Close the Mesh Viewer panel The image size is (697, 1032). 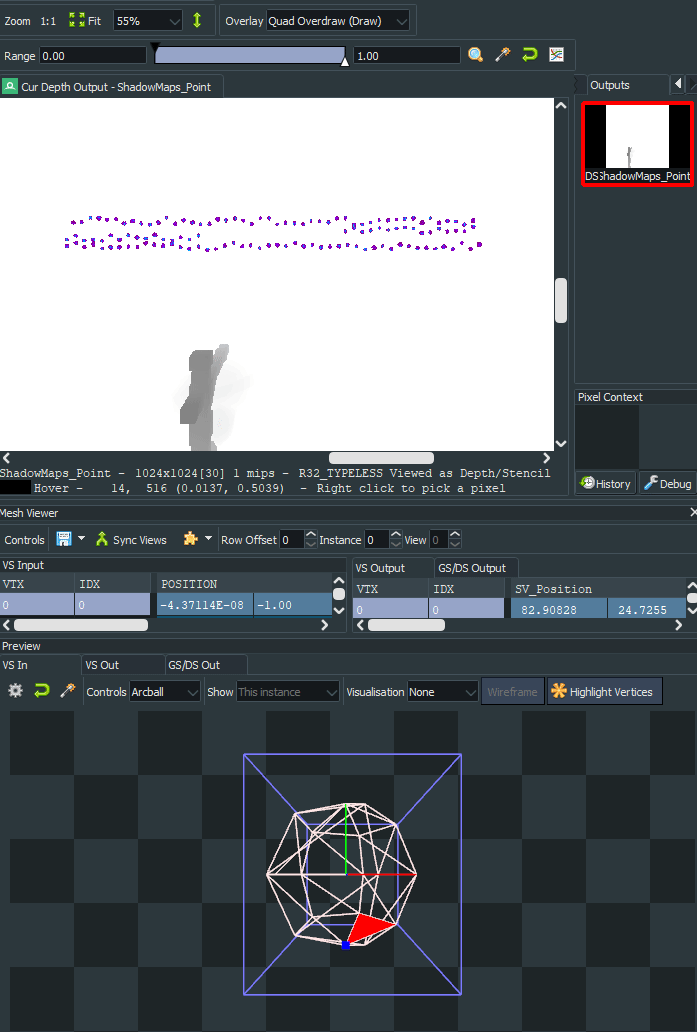(x=693, y=512)
